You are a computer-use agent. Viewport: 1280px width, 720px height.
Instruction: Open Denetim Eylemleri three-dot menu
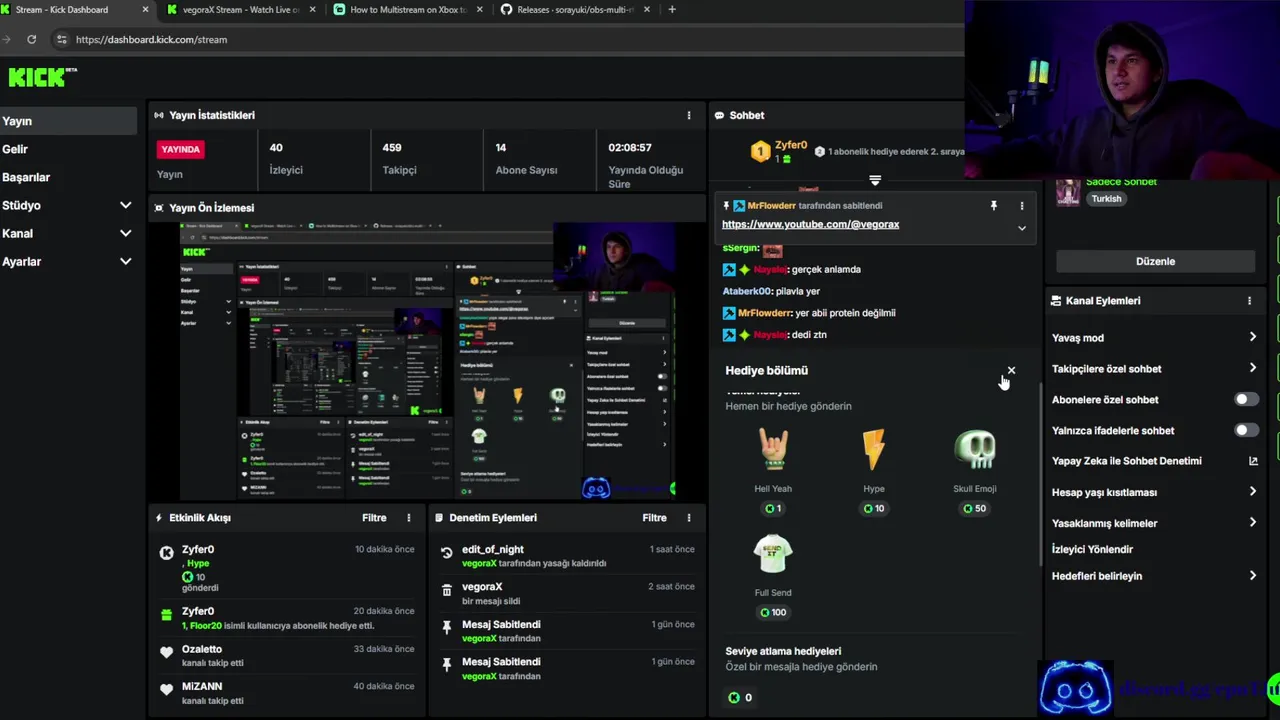(x=688, y=518)
